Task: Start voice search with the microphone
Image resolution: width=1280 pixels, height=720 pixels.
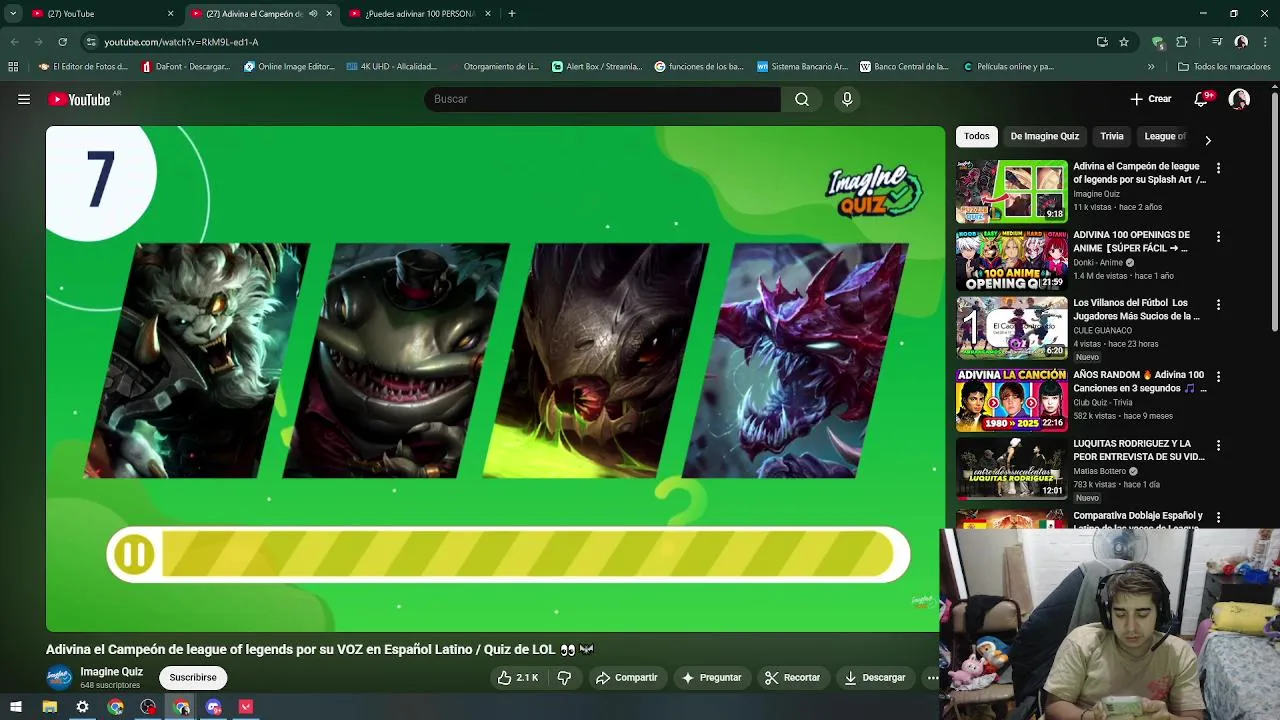Action: [847, 99]
